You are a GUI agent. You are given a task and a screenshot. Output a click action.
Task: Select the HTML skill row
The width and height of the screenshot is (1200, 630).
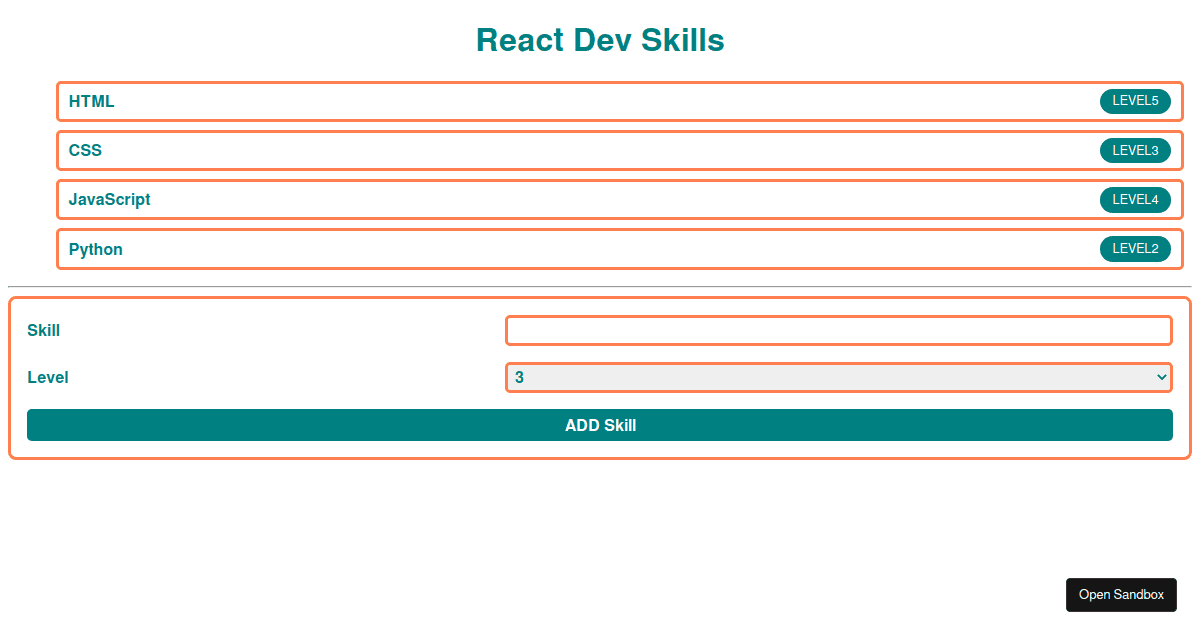(600, 101)
